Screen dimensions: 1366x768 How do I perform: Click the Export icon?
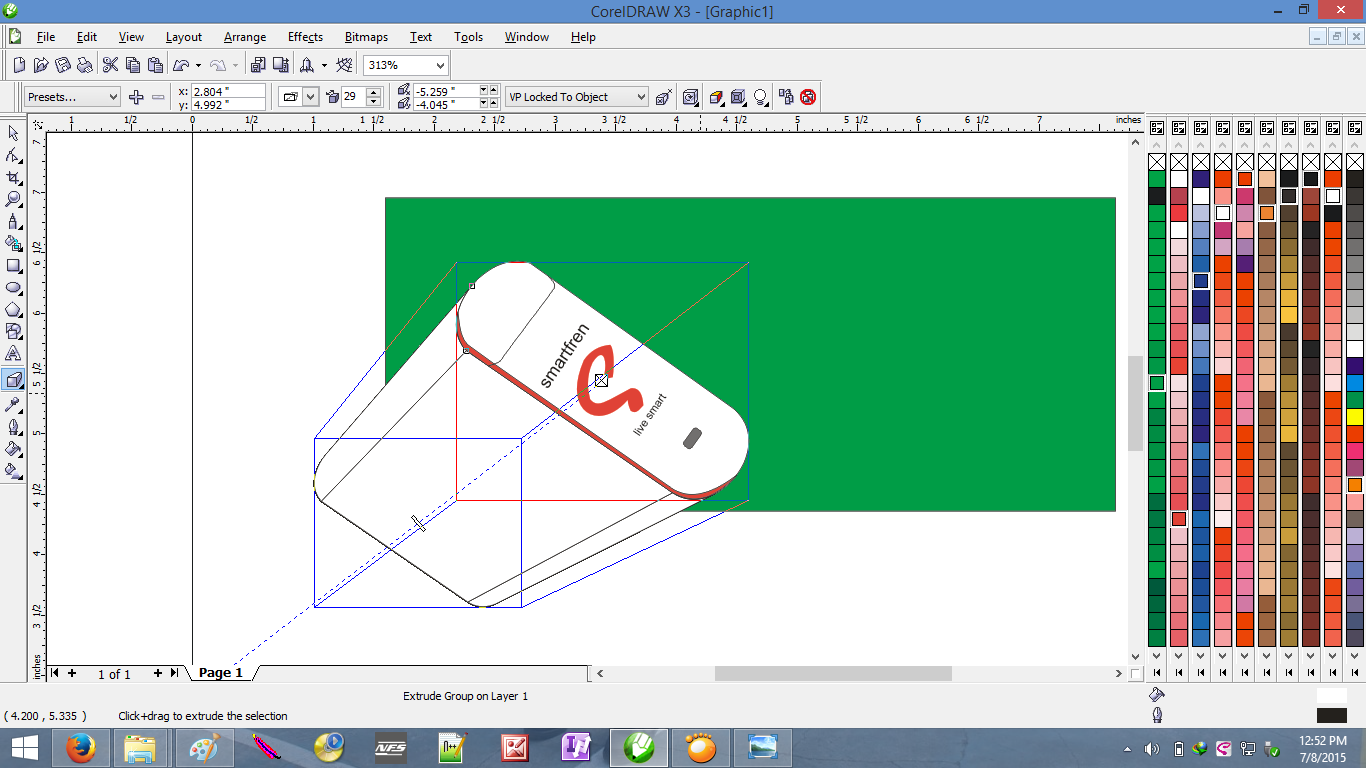[x=280, y=65]
